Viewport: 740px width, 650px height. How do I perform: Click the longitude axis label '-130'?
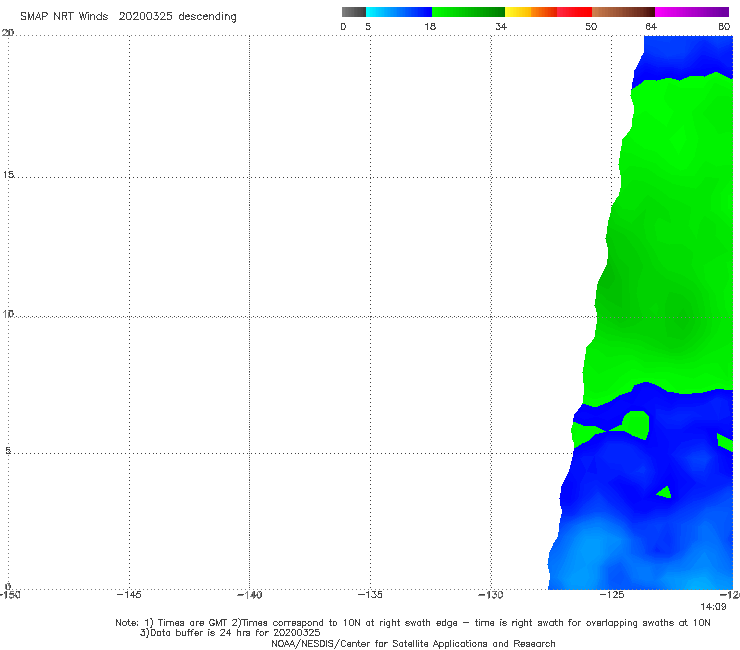coord(491,595)
